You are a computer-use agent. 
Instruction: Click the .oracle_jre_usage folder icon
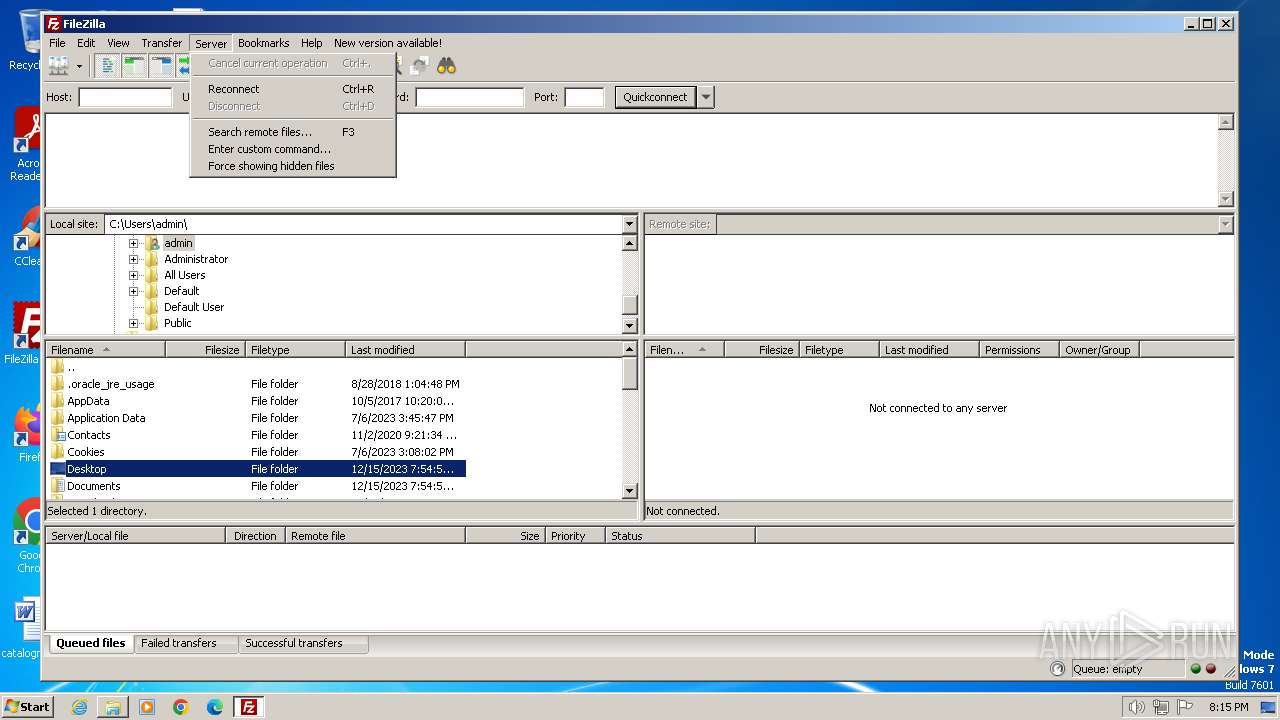click(x=58, y=384)
